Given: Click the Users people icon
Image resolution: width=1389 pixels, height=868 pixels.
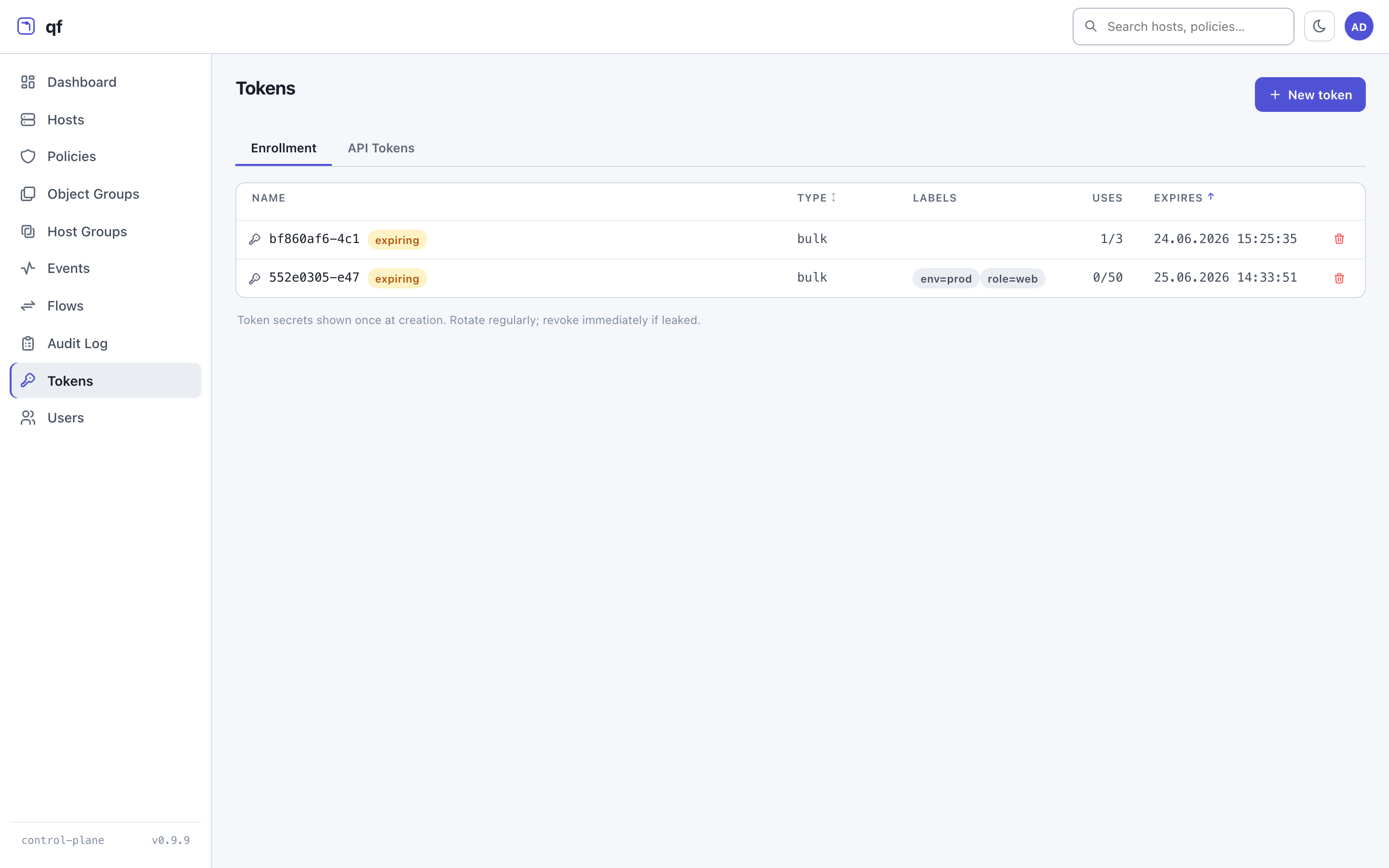Looking at the screenshot, I should coord(28,418).
